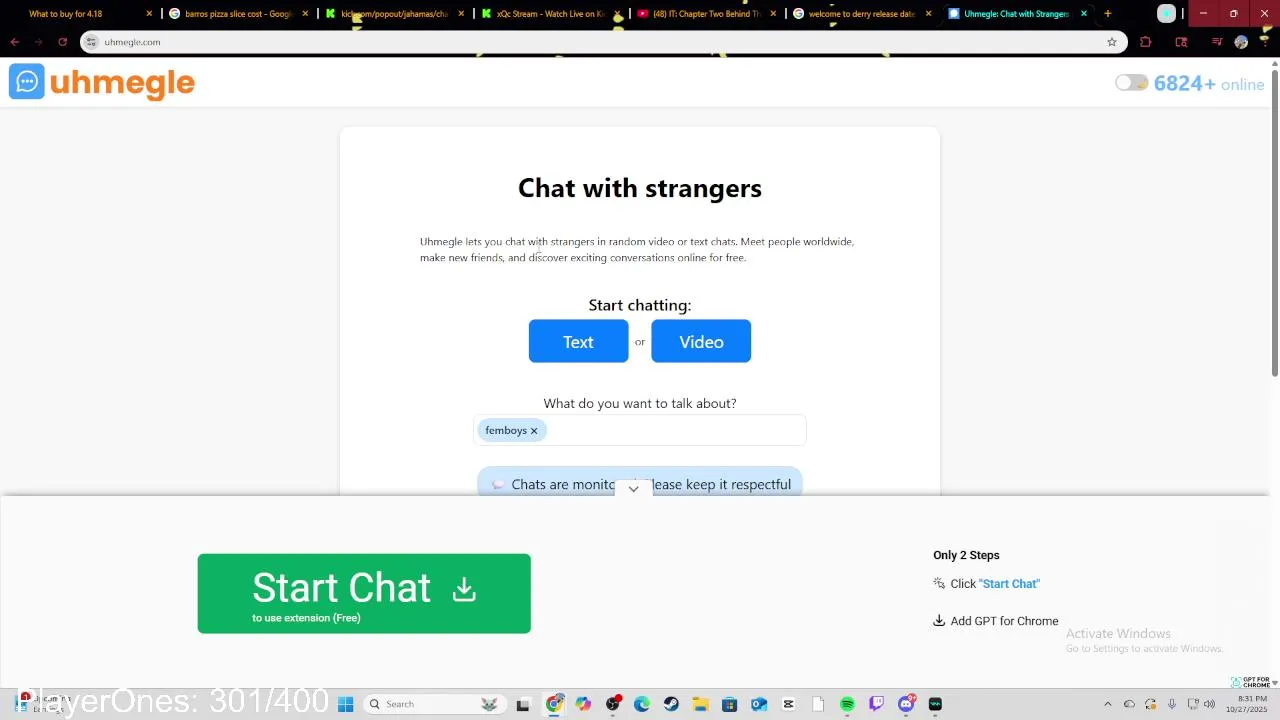Open Microsoft Store from the taskbar
Image resolution: width=1280 pixels, height=720 pixels.
(x=730, y=704)
